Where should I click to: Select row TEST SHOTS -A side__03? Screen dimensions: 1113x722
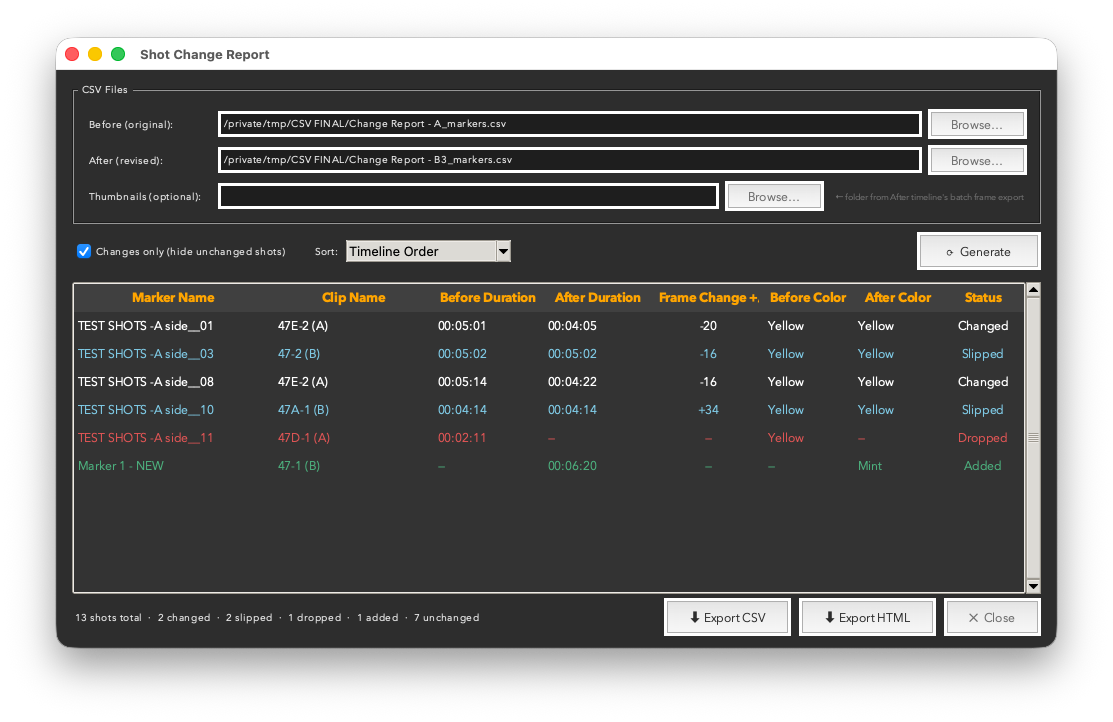549,354
